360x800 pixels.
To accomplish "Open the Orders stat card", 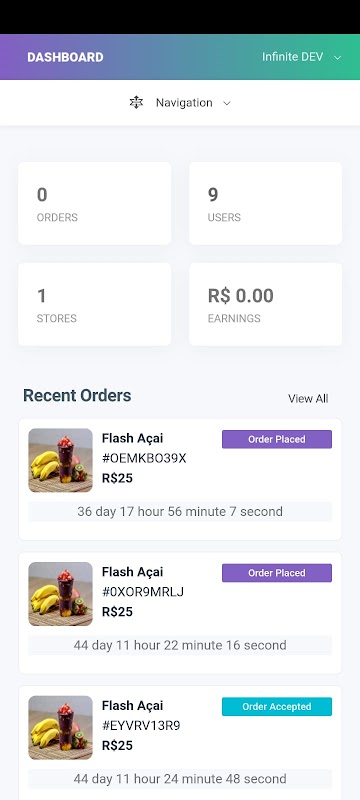I will 95,204.
